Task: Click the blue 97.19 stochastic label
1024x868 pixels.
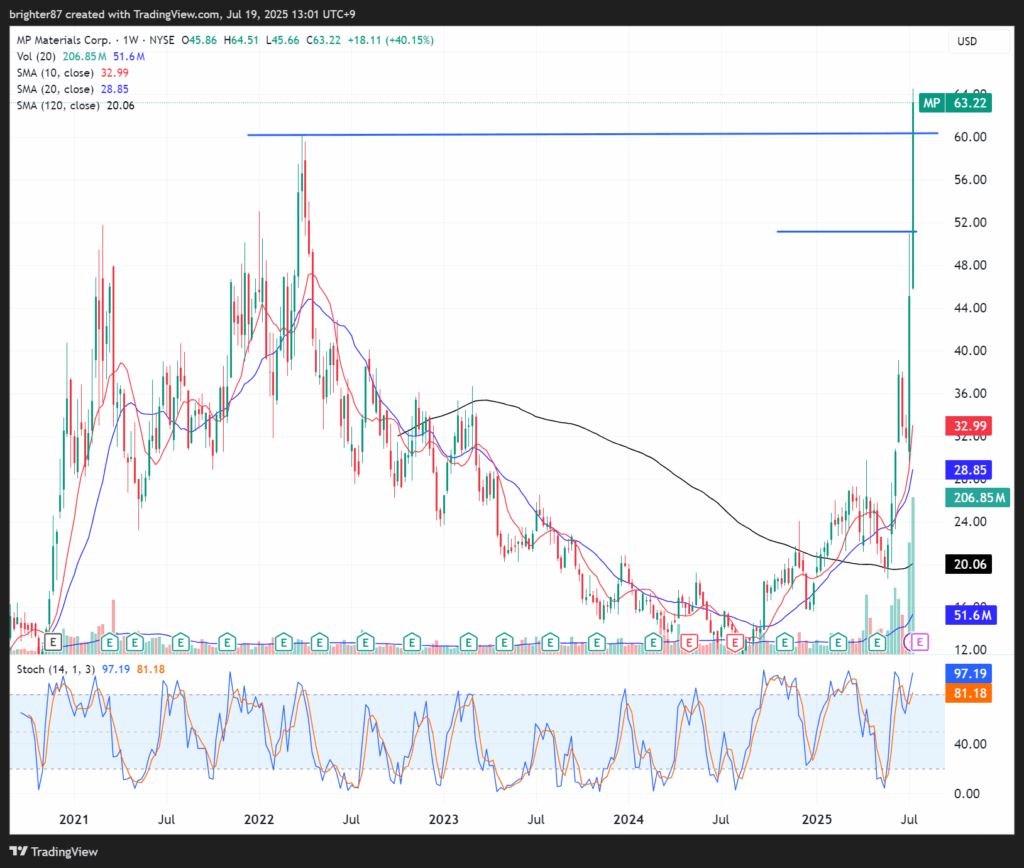Action: click(x=969, y=673)
